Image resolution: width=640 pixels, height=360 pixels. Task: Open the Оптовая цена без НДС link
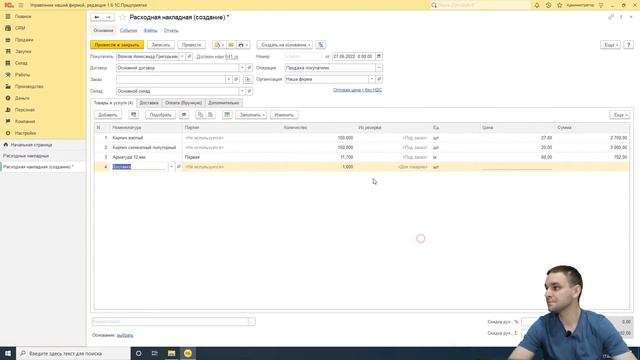(358, 90)
